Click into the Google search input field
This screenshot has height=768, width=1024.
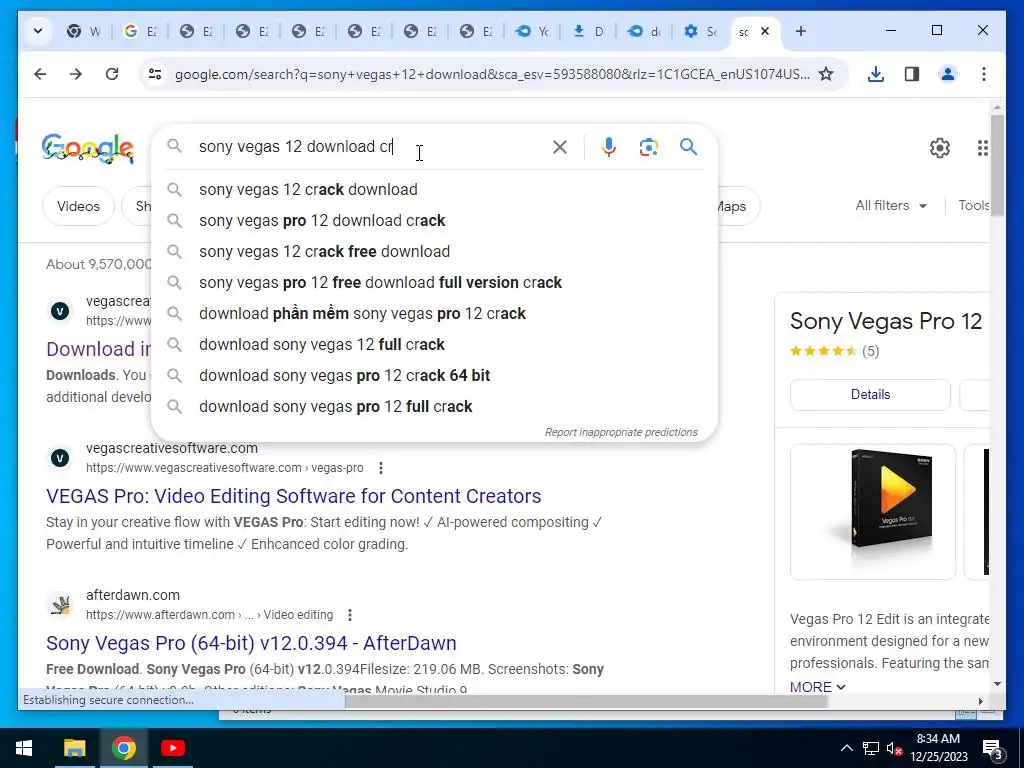369,147
